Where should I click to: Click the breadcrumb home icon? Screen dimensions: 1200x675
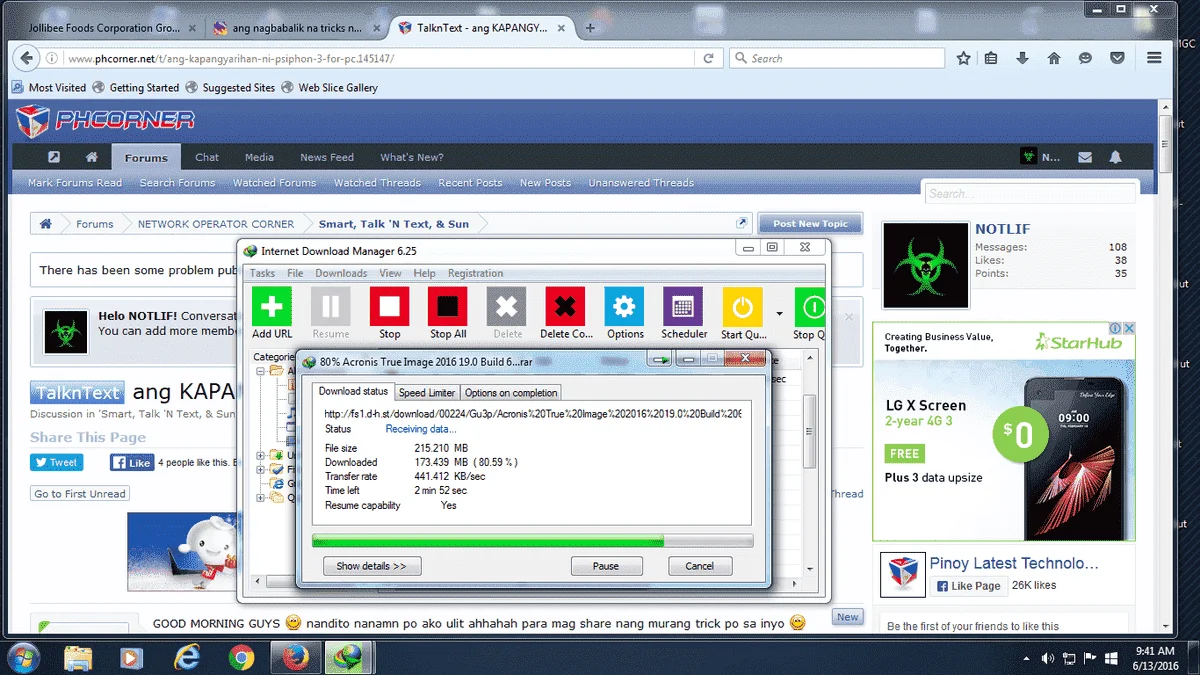pos(45,224)
